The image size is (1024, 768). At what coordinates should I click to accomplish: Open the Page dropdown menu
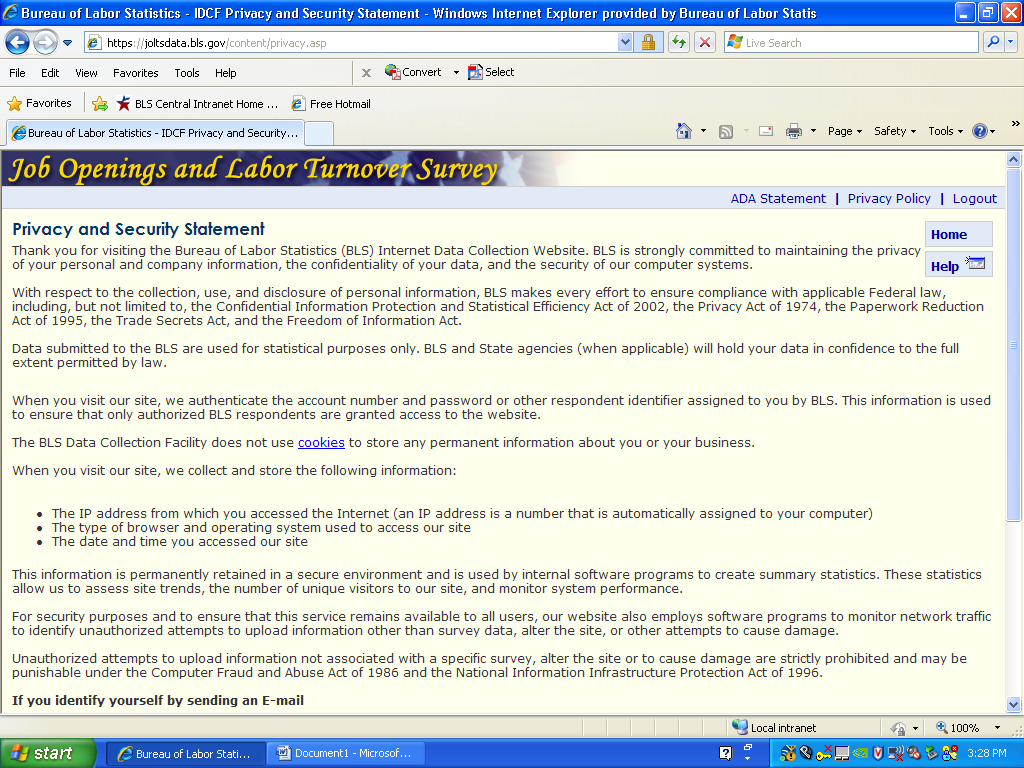point(845,131)
